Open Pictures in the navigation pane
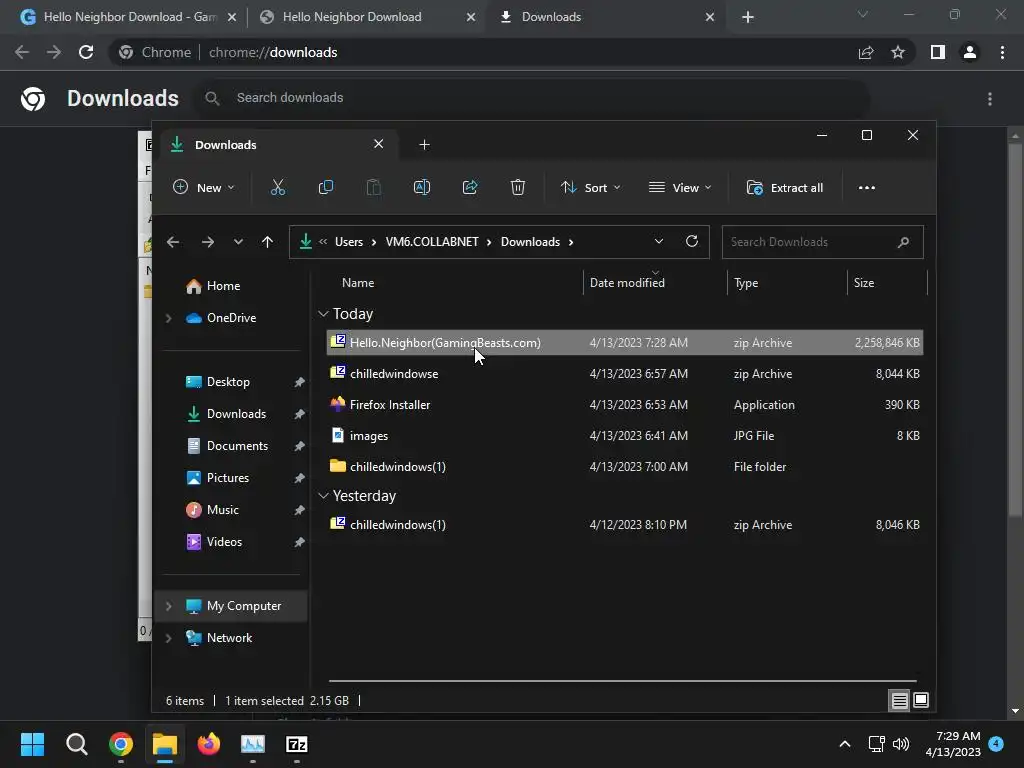 (228, 478)
